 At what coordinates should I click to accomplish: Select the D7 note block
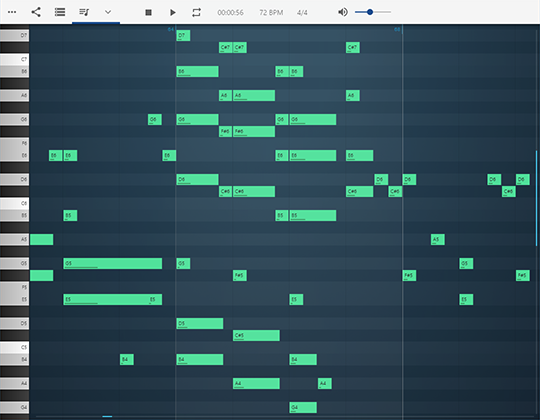tap(183, 35)
